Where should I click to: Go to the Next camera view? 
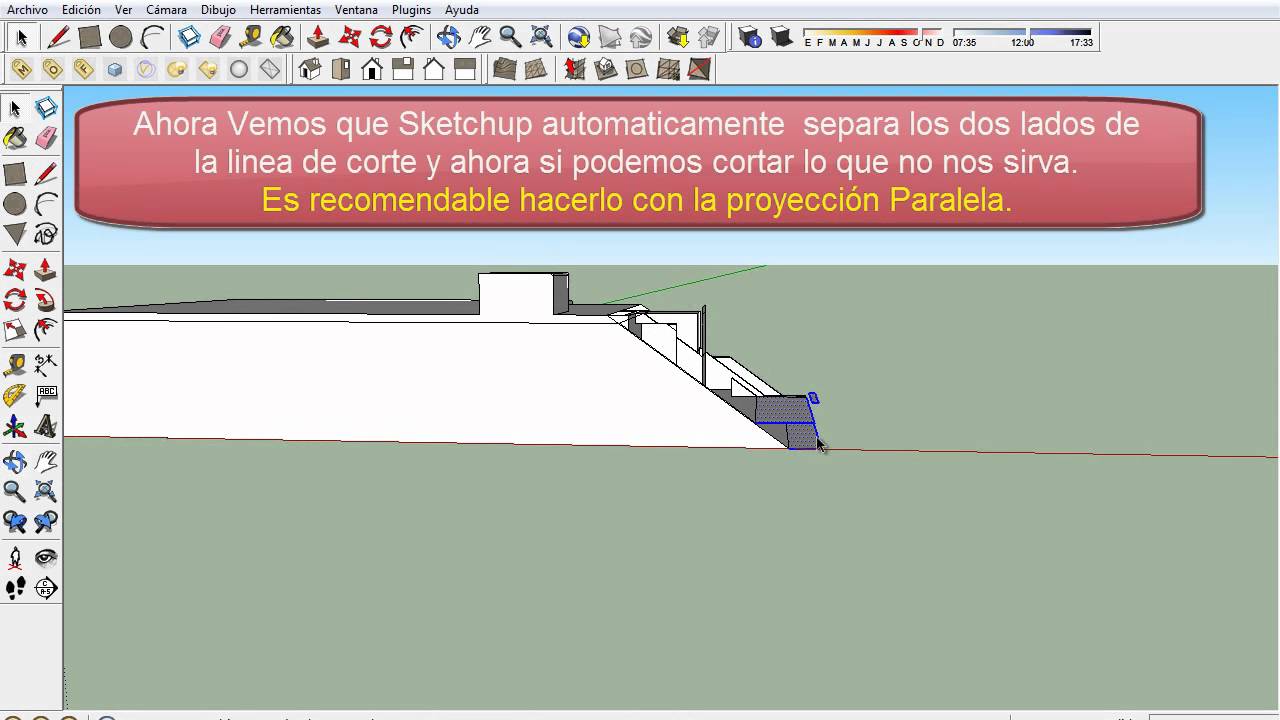tap(46, 521)
